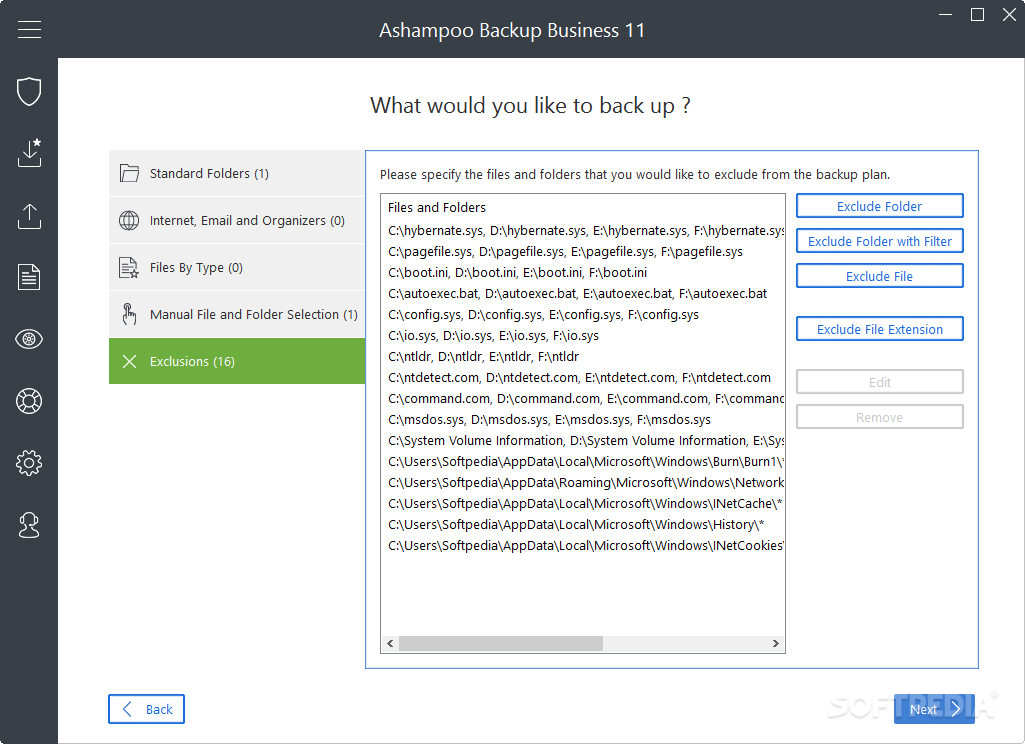
Task: Click the right arrow of horizontal scrollbar
Action: pos(775,643)
